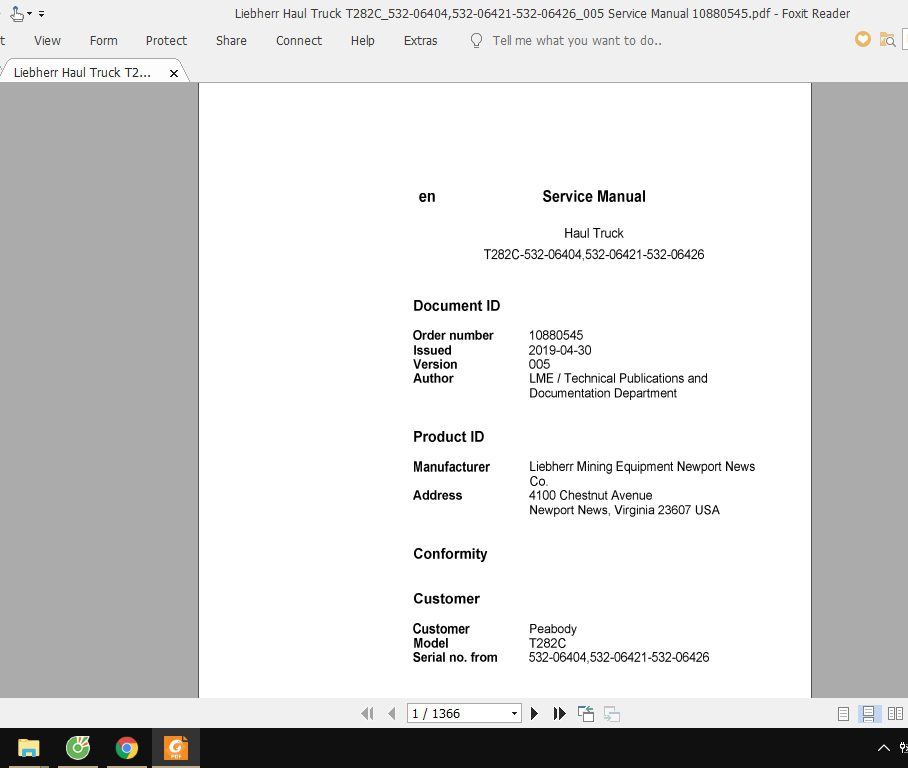Select the Liebherr Haul Truck document tab
This screenshot has width=908, height=768.
click(x=82, y=72)
